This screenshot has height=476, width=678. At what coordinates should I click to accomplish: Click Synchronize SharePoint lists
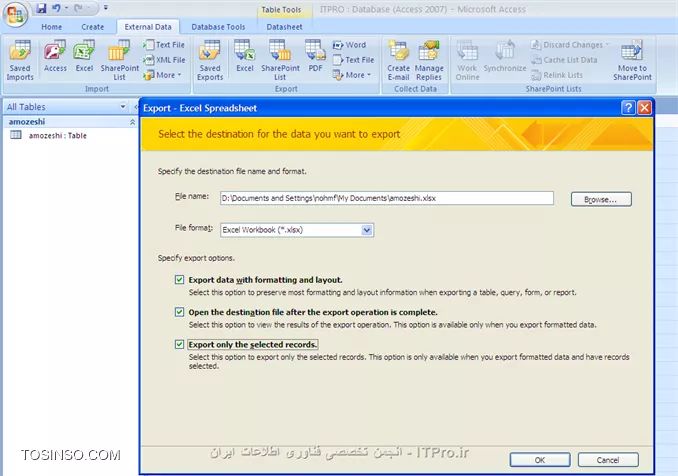pyautogui.click(x=505, y=56)
